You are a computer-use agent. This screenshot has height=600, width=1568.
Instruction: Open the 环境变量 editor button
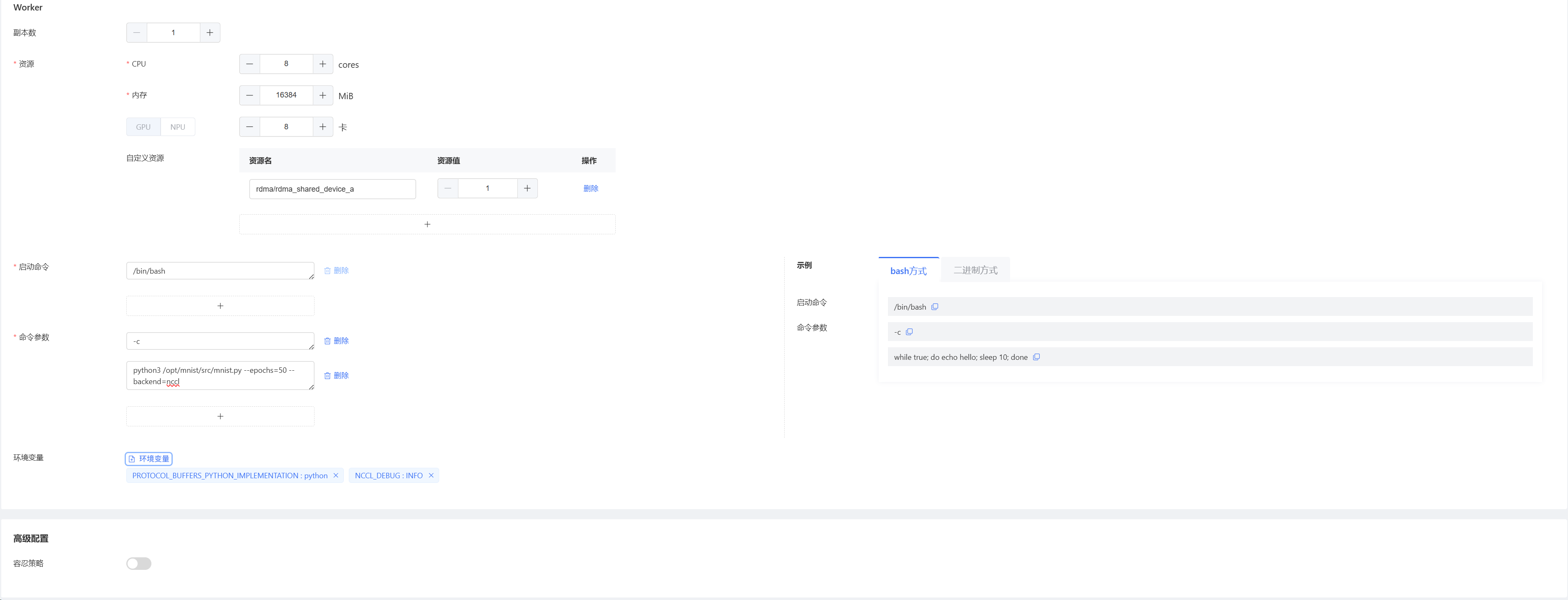[148, 459]
